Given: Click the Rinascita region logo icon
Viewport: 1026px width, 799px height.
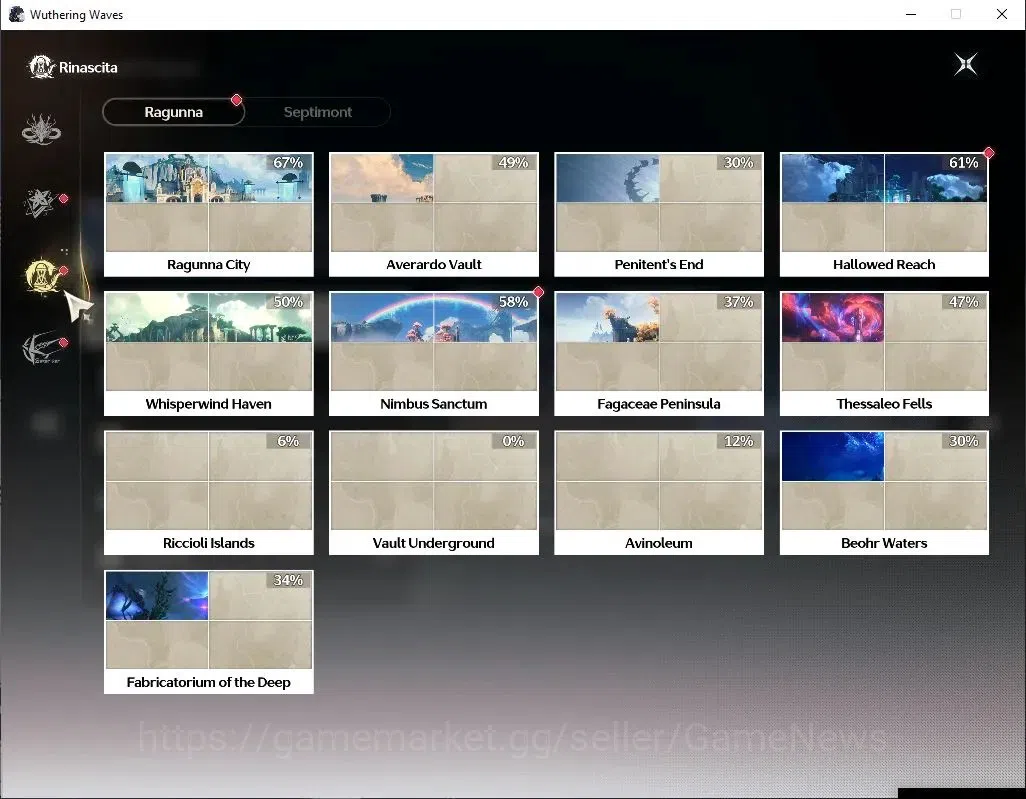Looking at the screenshot, I should (41, 67).
